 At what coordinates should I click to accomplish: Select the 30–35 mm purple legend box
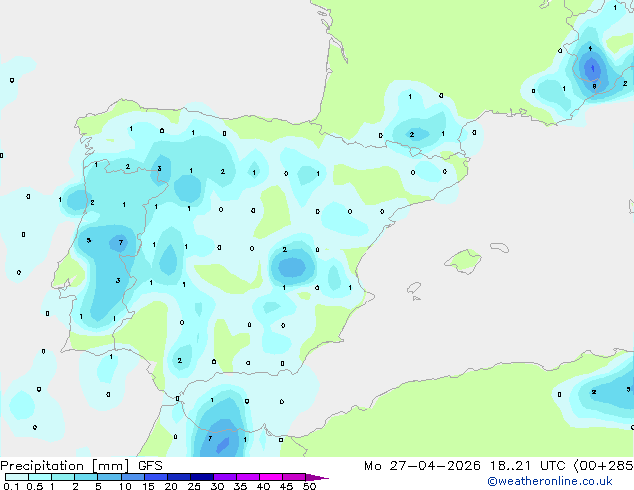click(225, 477)
